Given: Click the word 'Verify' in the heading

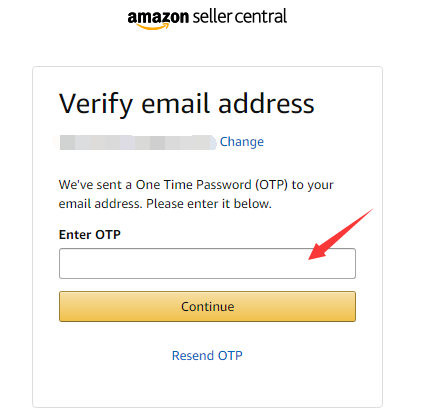Looking at the screenshot, I should coord(96,105).
